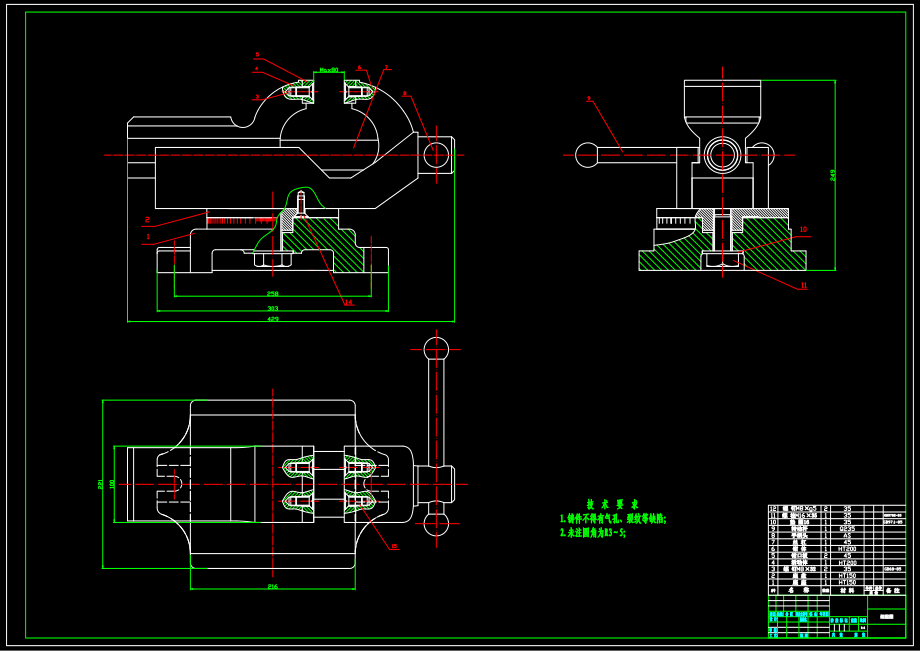
Task: Click HT150 in parts list row 2
Action: click(847, 576)
